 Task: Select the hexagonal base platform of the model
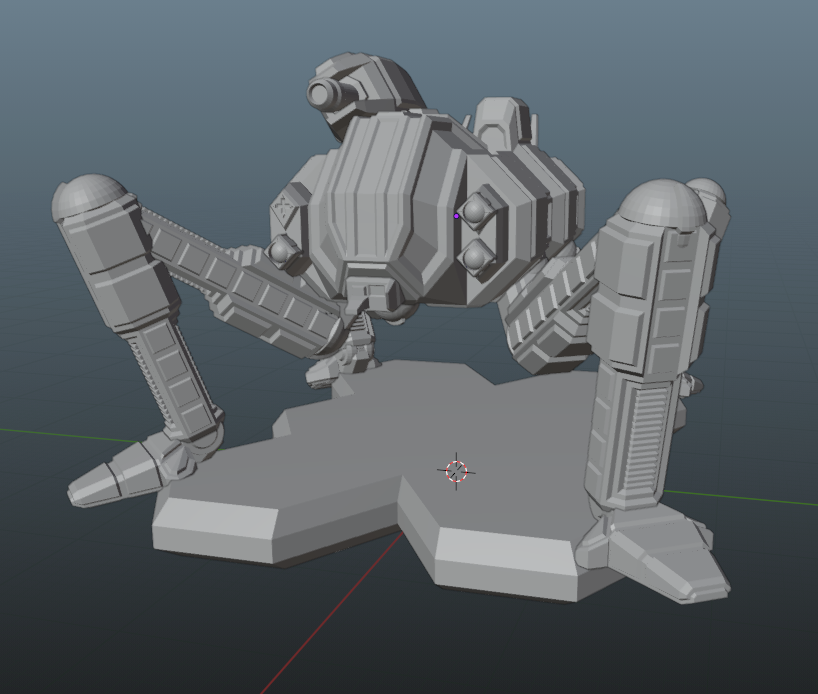(x=396, y=480)
